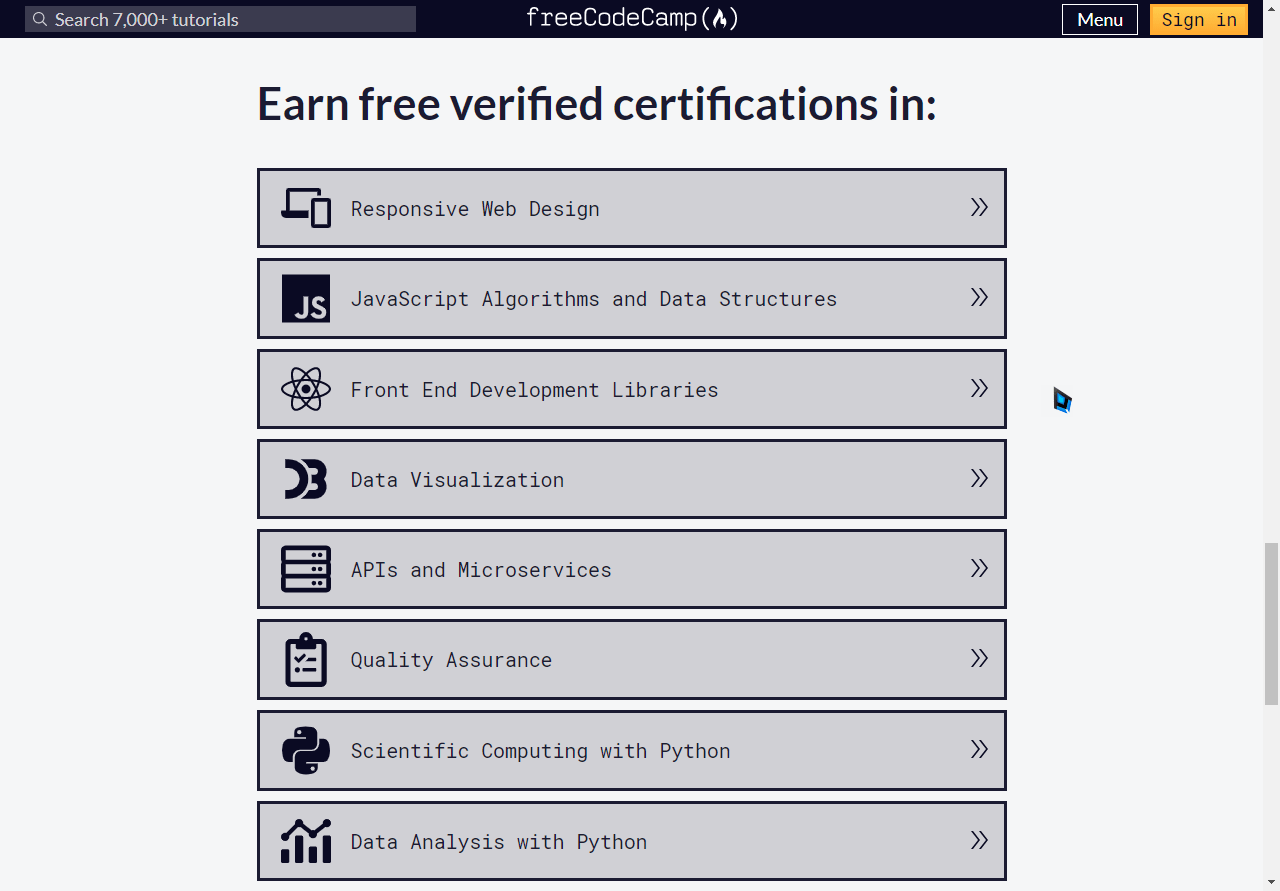Select Scientific Computing with Python
The width and height of the screenshot is (1280, 891).
(x=632, y=750)
